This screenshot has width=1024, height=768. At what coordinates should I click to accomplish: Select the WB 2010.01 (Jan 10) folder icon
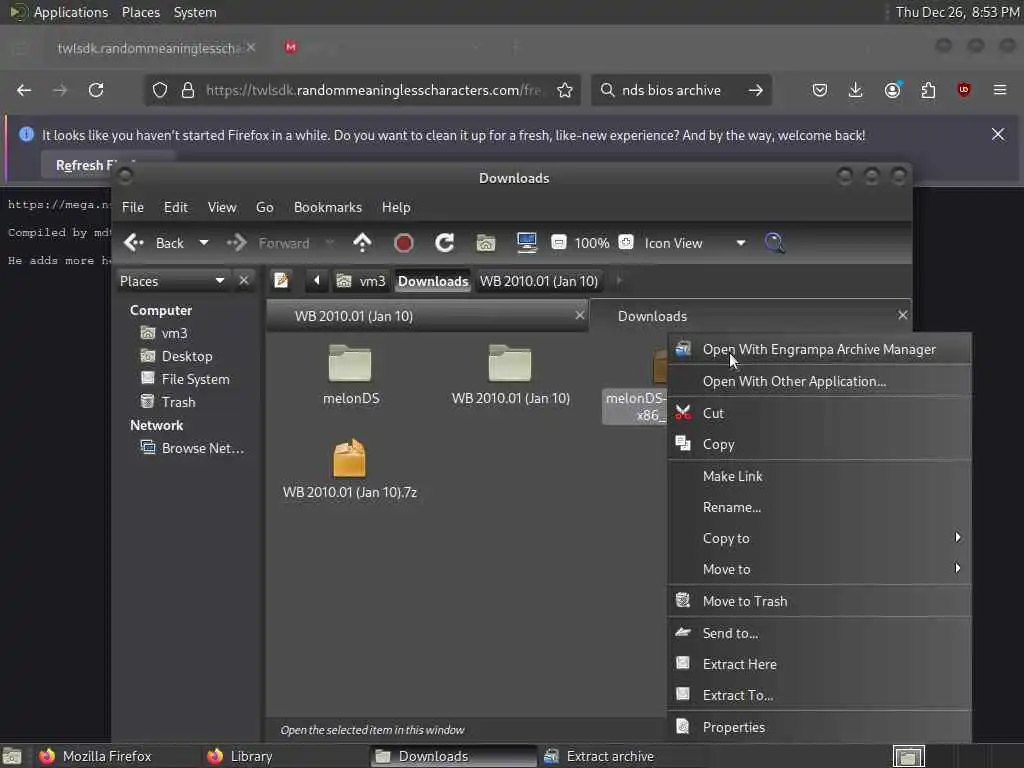[510, 364]
